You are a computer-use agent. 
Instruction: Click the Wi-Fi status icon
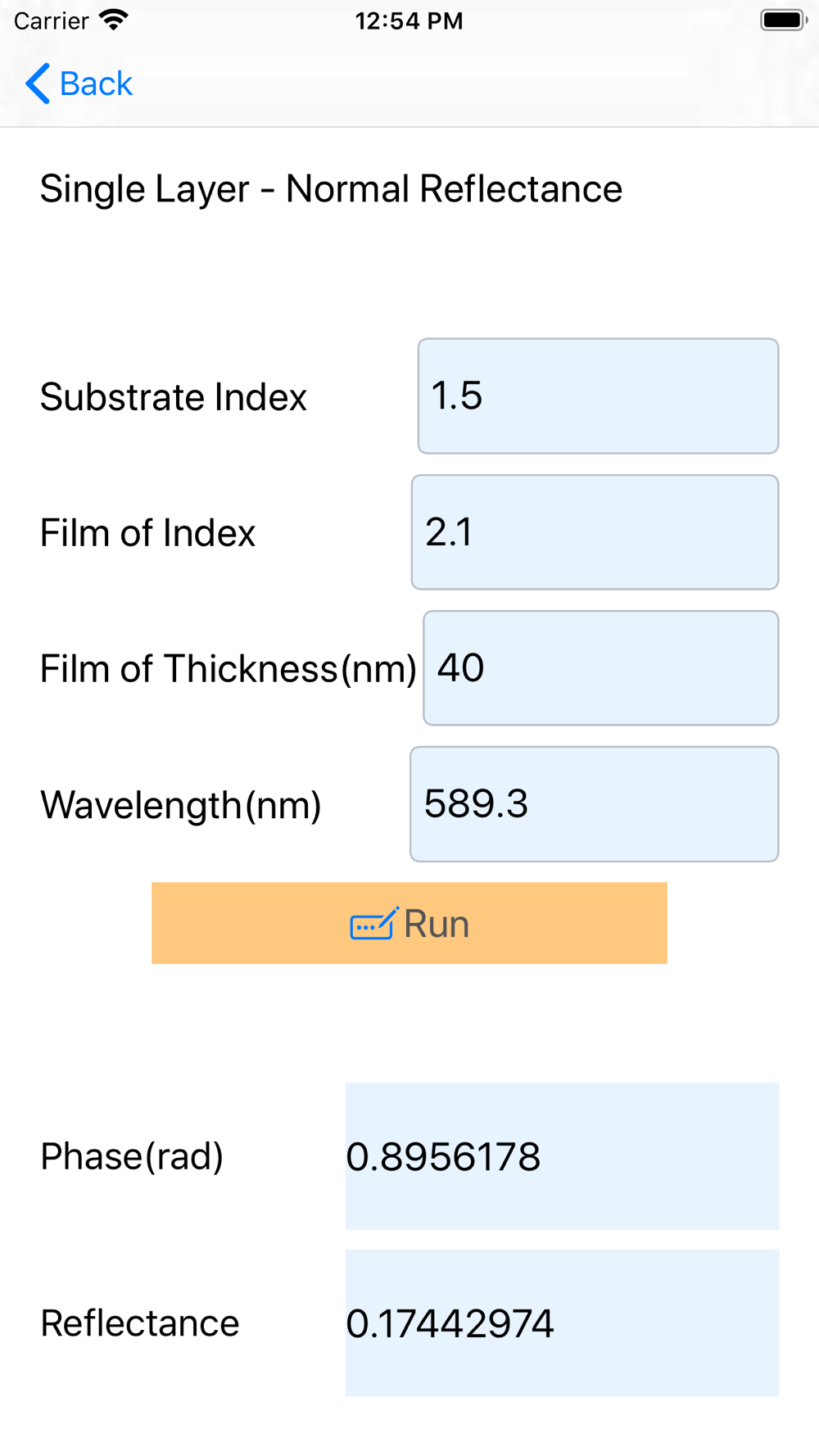[x=114, y=20]
